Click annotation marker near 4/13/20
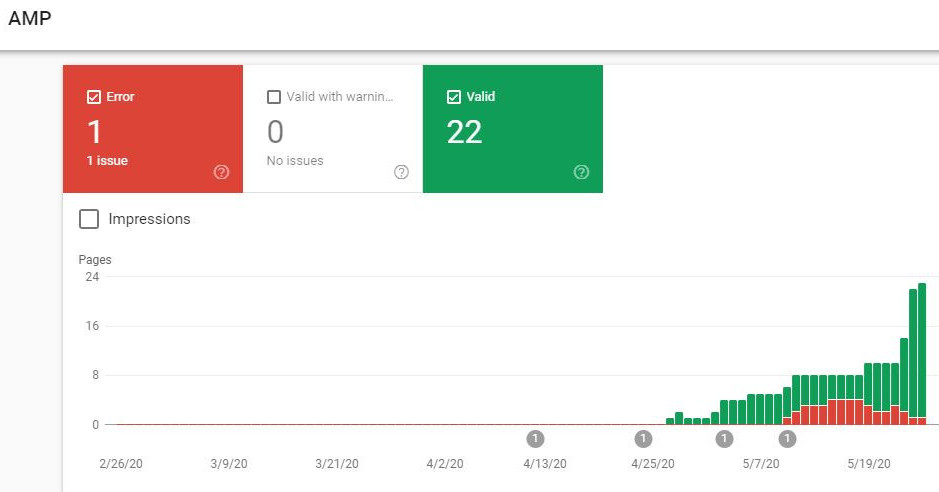 coord(535,439)
